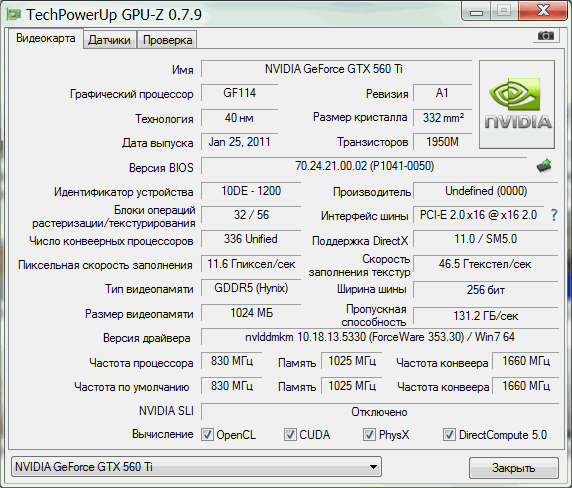Click the Графический процессор label
The height and width of the screenshot is (488, 572).
(132, 94)
